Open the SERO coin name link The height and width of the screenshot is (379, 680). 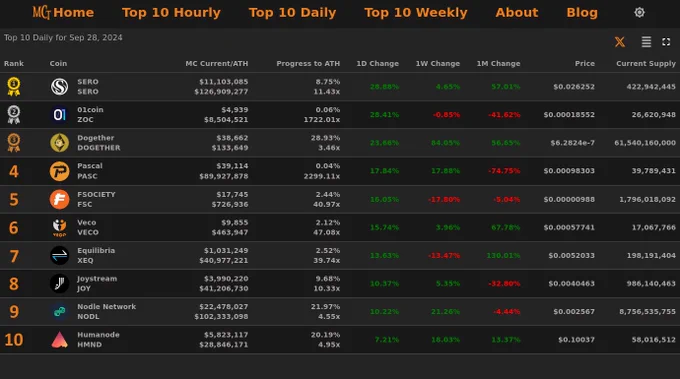pyautogui.click(x=88, y=87)
